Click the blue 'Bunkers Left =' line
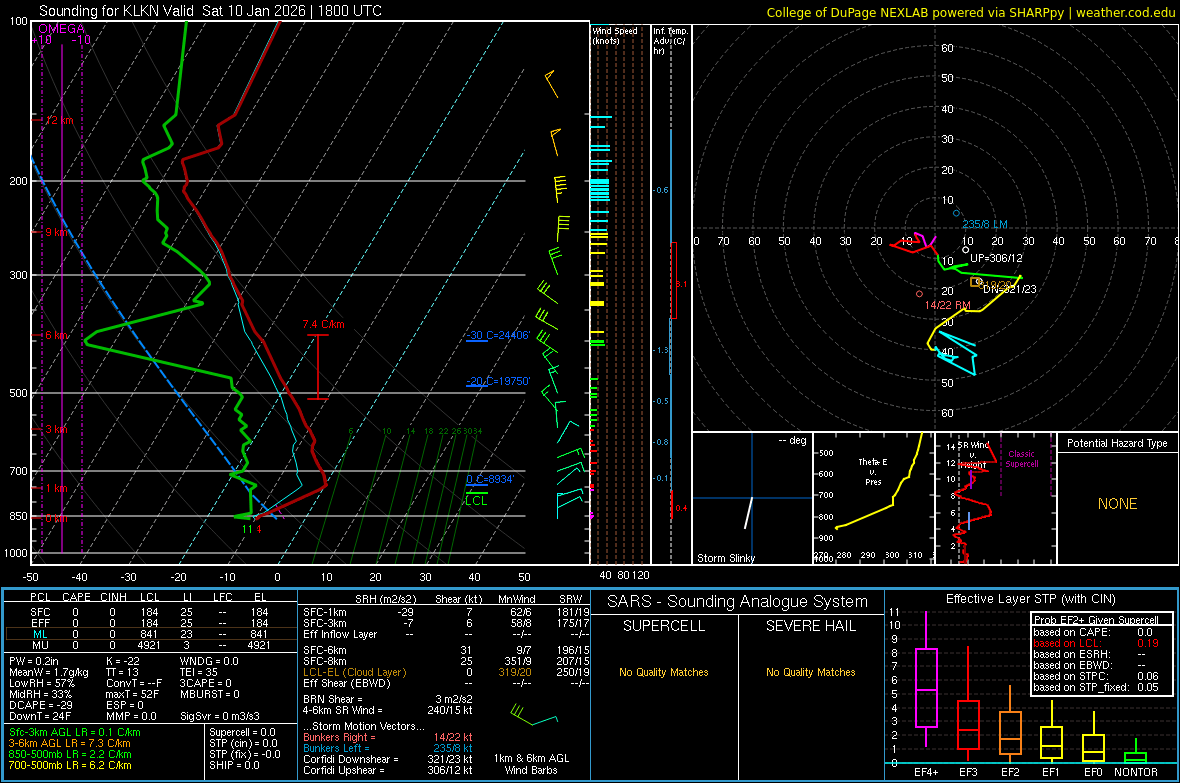This screenshot has width=1180, height=783. (x=388, y=748)
